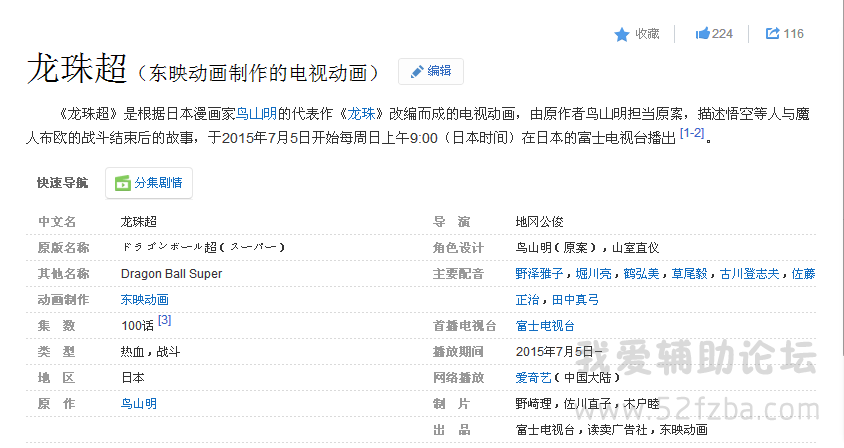Click the green 分集剧情 icon
The image size is (844, 448).
[x=123, y=183]
